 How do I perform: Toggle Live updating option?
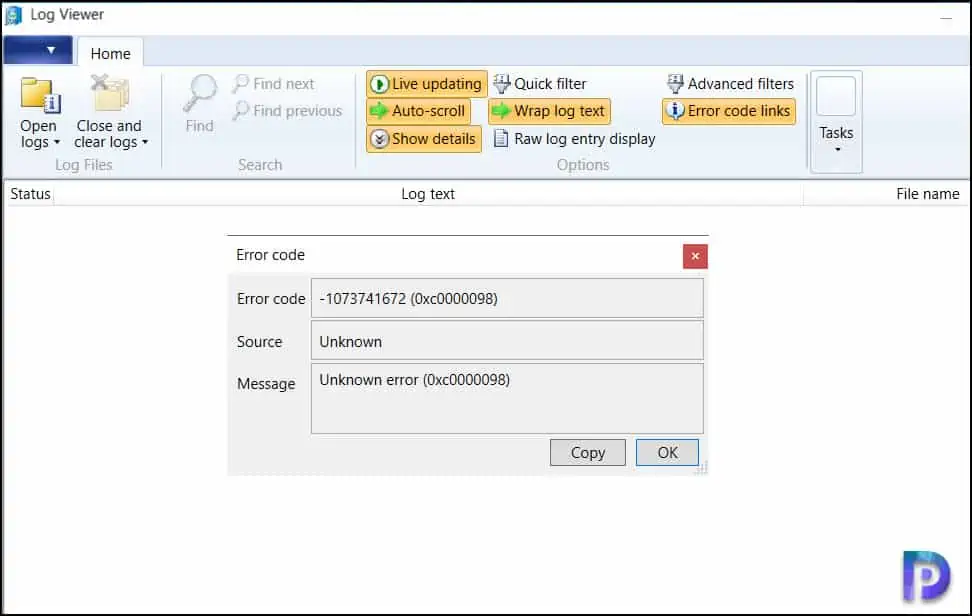point(426,84)
